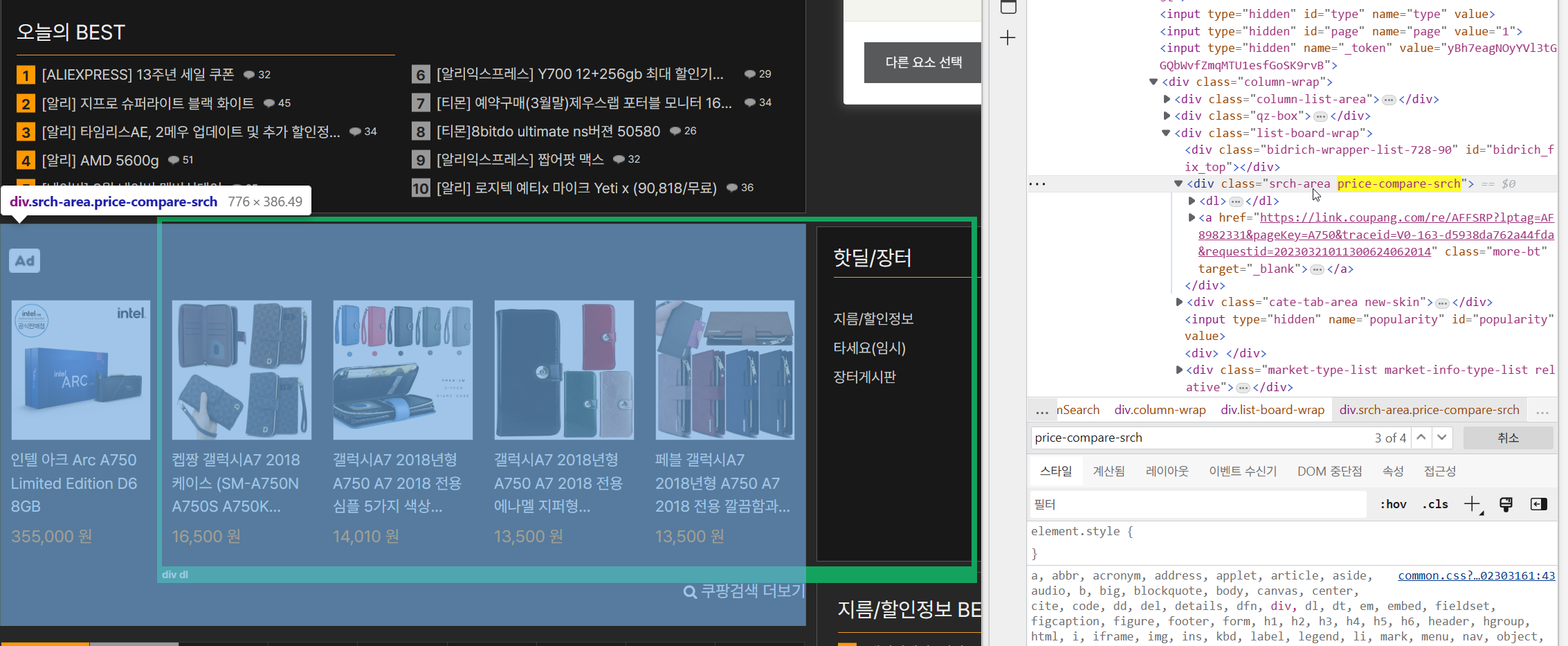Jump to previous search result with up chevron

click(1421, 437)
